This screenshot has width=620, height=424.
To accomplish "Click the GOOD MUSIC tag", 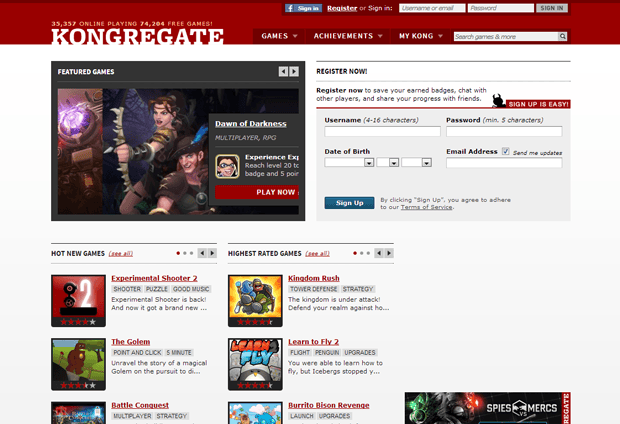I will pos(191,289).
